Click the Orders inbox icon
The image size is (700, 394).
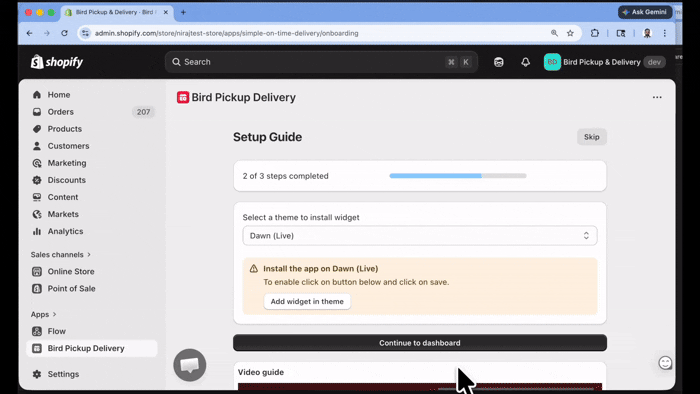37,112
